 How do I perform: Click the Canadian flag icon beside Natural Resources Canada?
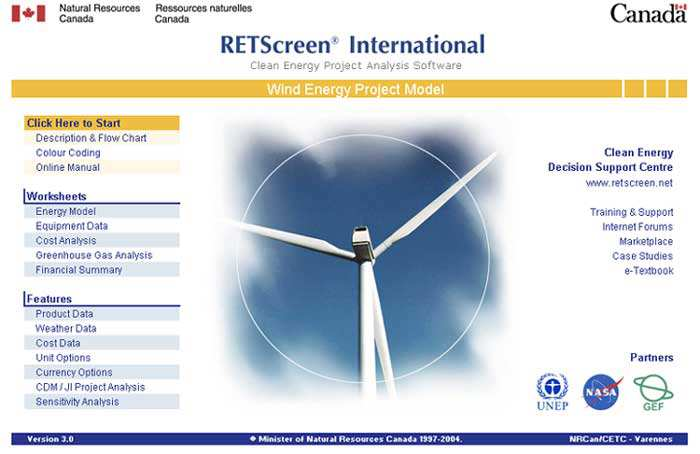click(x=29, y=13)
